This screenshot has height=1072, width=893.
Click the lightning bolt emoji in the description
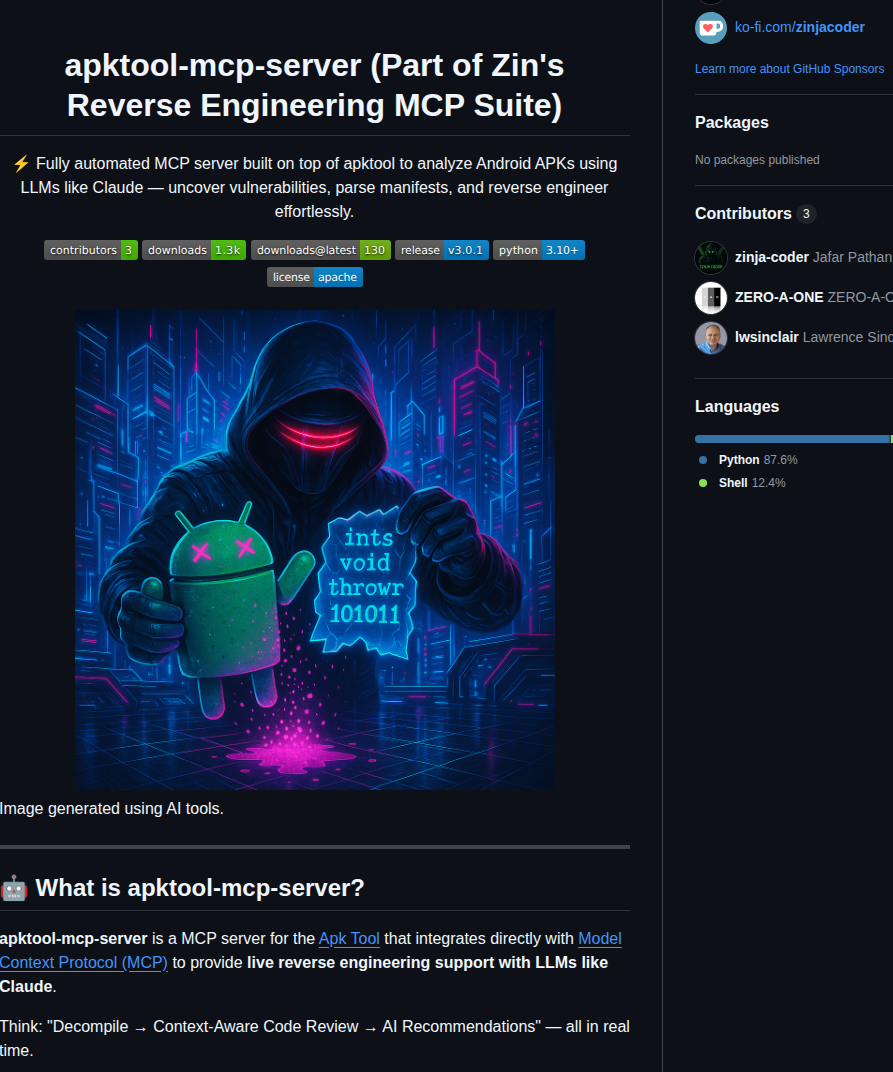(x=21, y=164)
